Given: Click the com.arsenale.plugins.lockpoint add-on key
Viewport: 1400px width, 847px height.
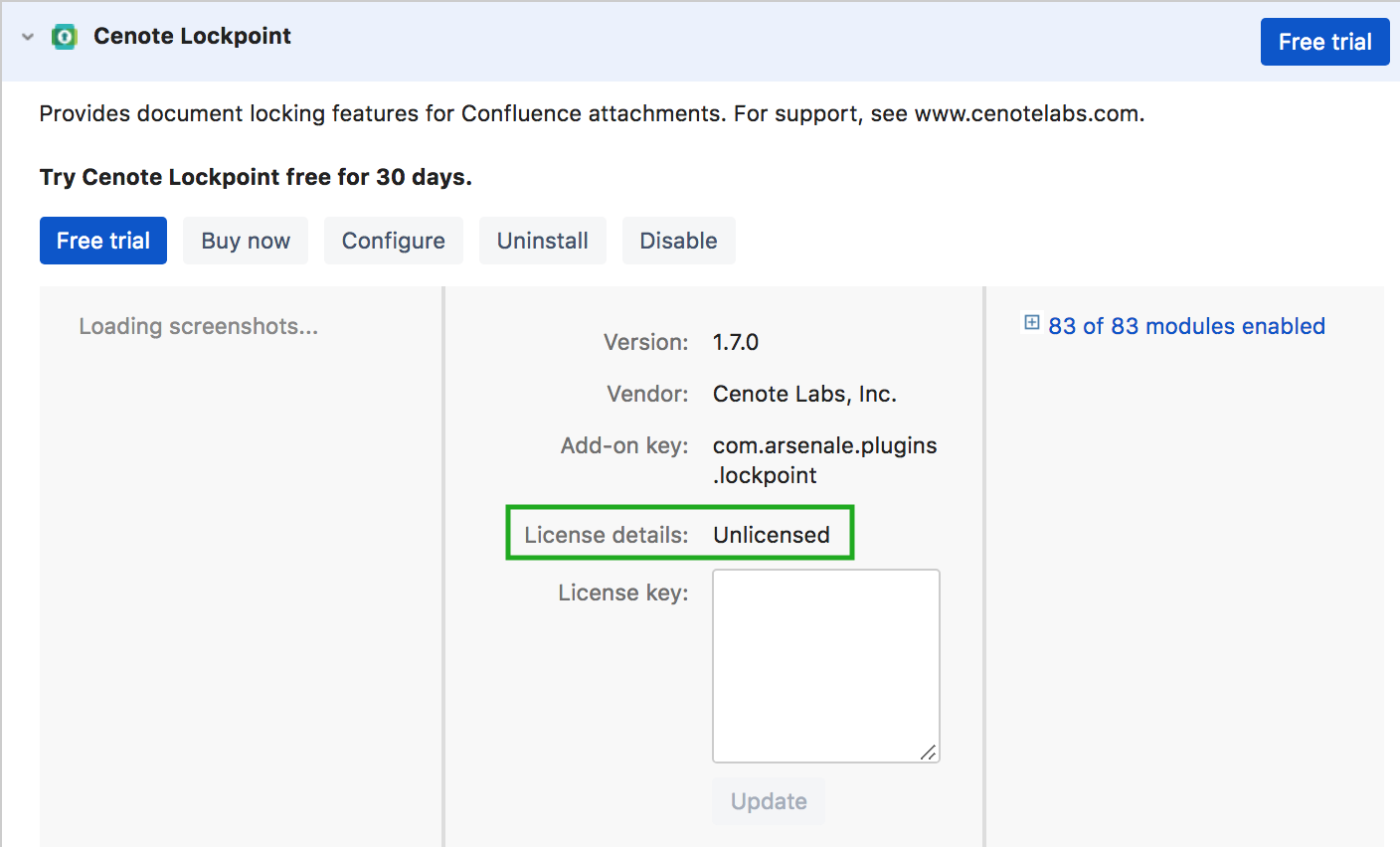Looking at the screenshot, I should (824, 460).
